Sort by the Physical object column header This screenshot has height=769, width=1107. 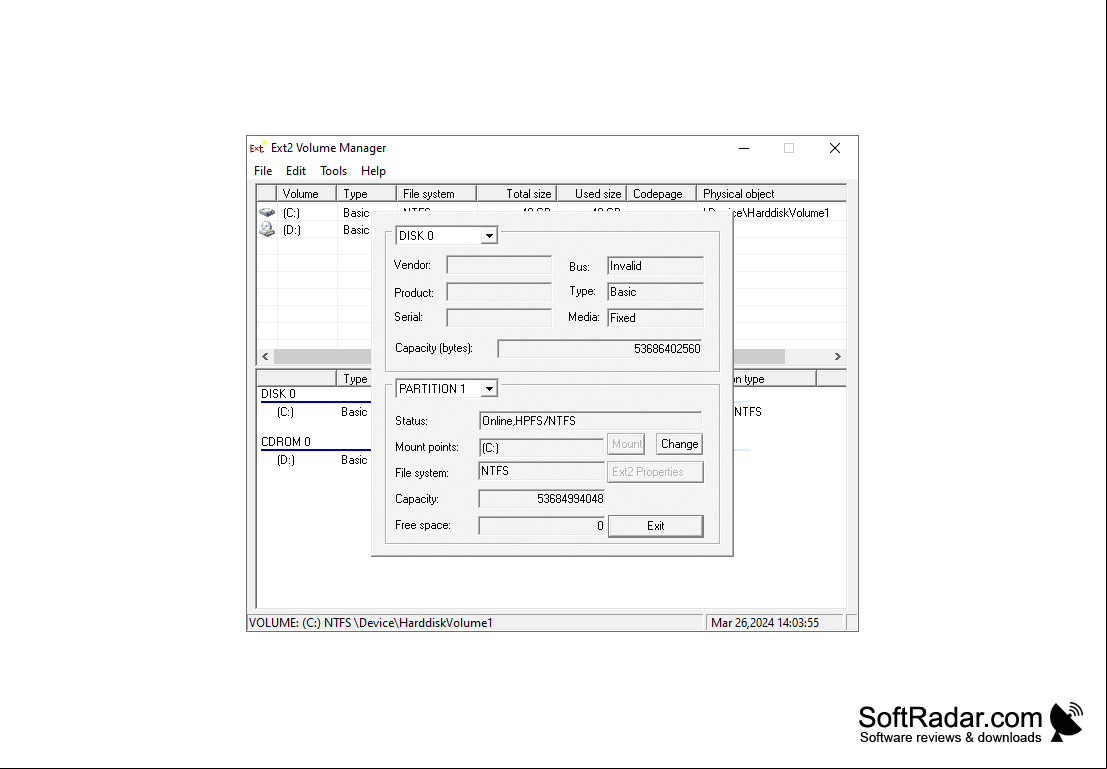point(771,193)
